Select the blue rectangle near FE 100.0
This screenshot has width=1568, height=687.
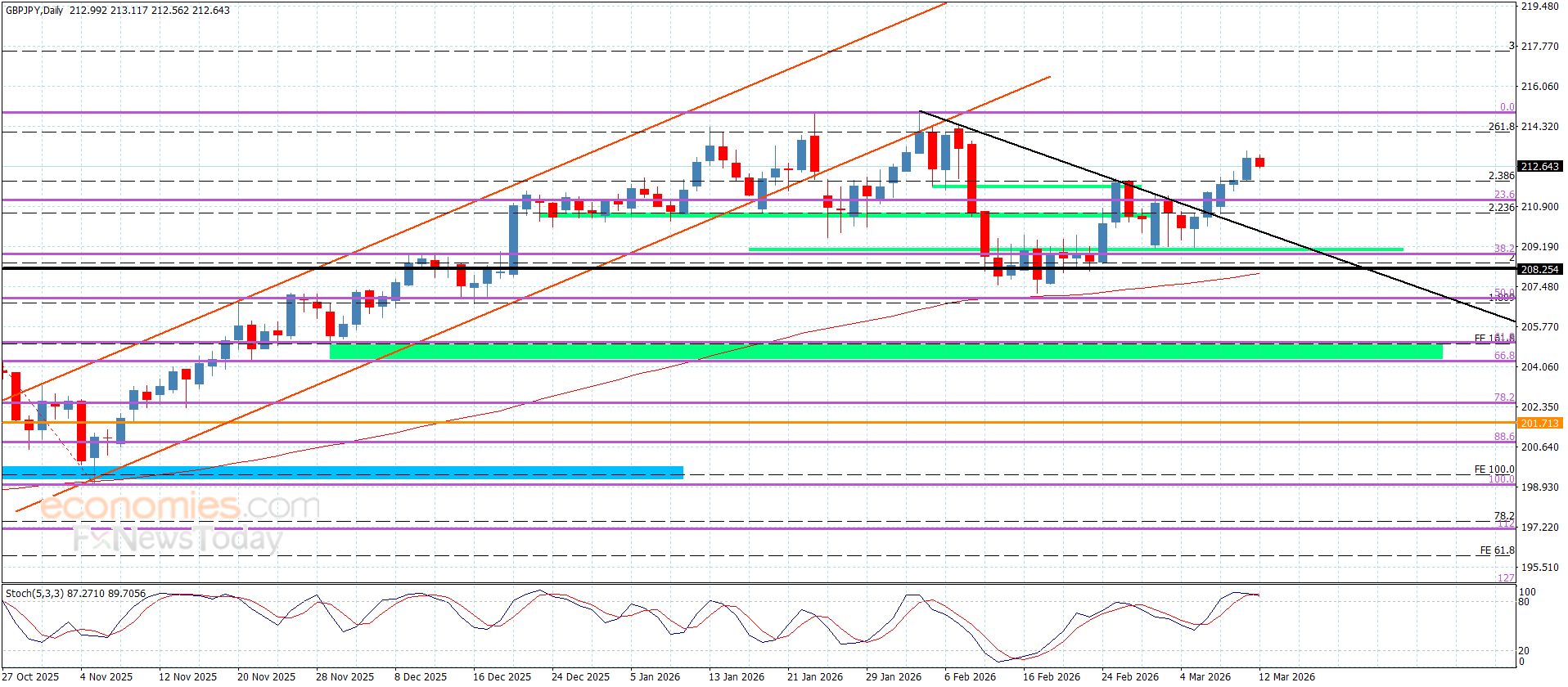(x=342, y=472)
